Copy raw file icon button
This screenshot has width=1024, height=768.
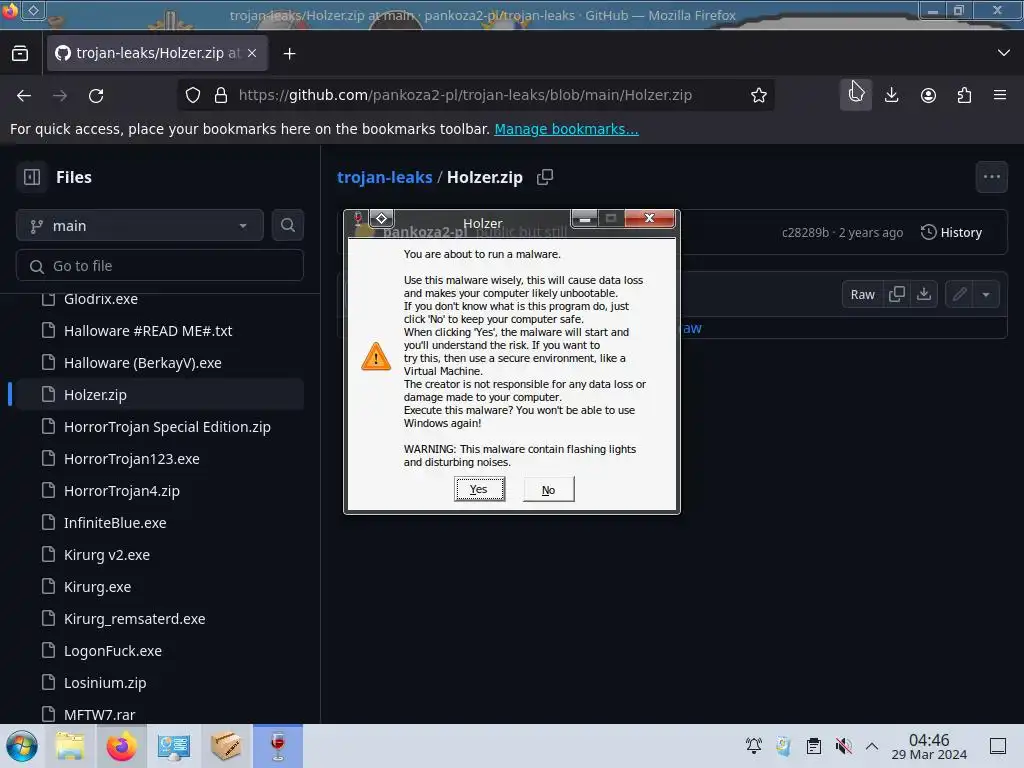coord(897,295)
